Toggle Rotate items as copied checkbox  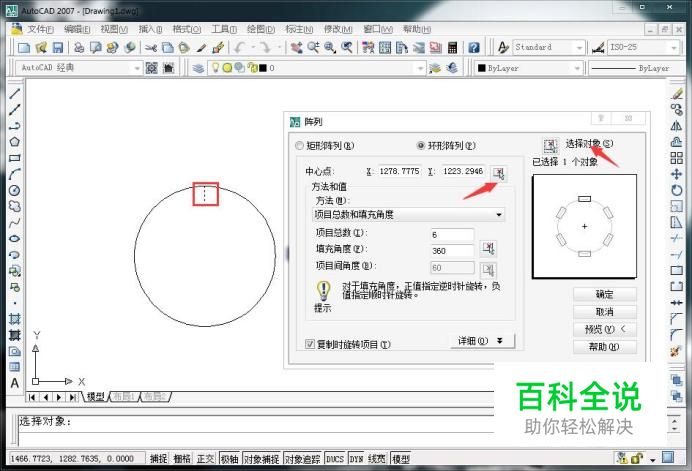pos(310,344)
